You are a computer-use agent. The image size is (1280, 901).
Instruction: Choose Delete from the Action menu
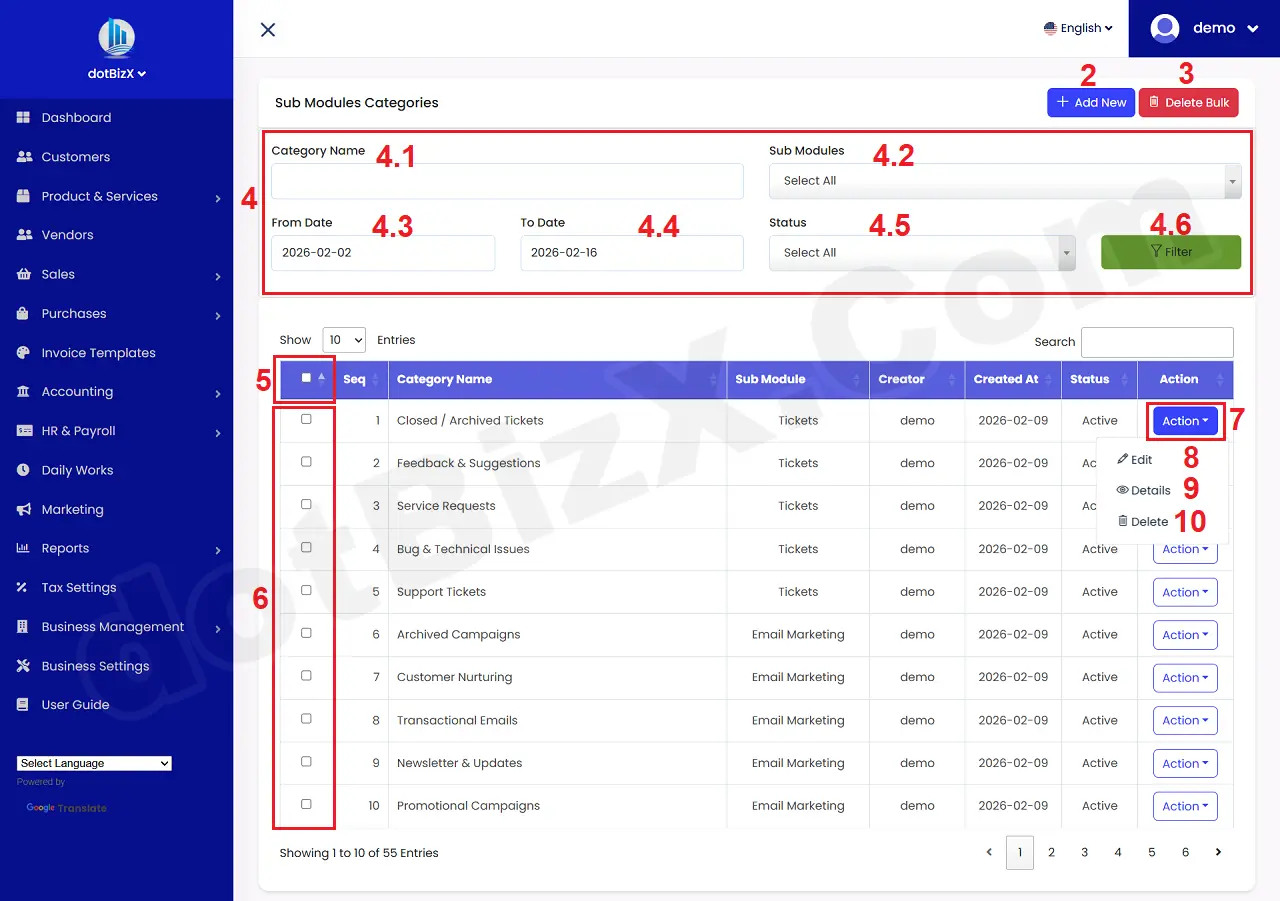[x=1143, y=521]
